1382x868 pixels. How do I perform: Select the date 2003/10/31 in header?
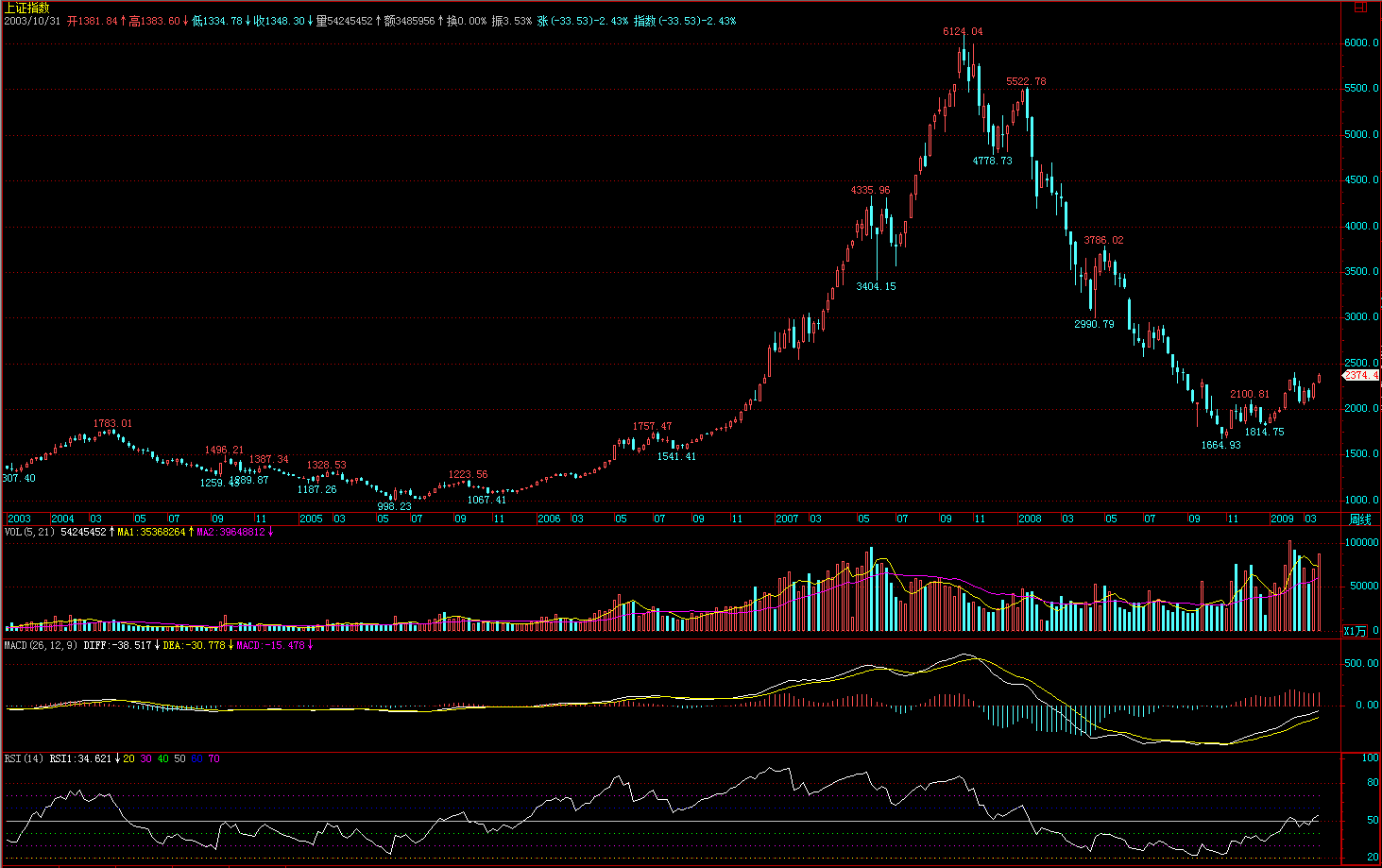click(x=32, y=21)
